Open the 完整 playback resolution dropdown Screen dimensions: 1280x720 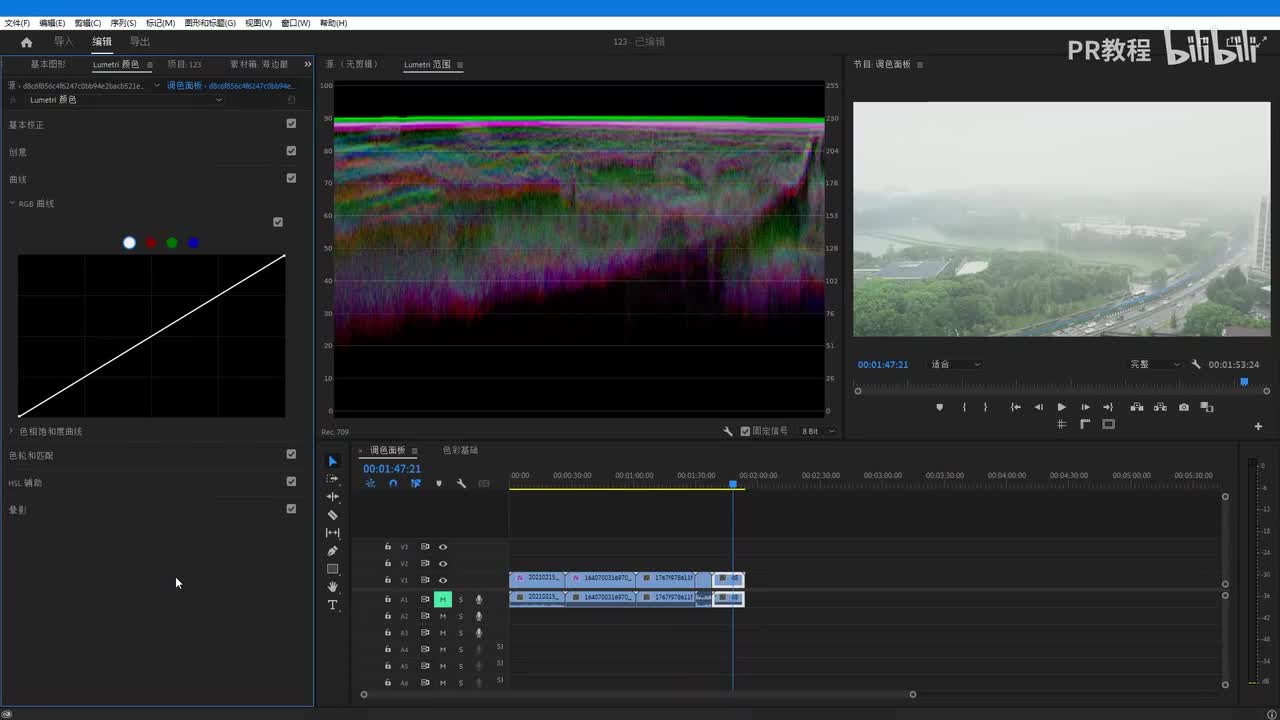pos(1154,365)
